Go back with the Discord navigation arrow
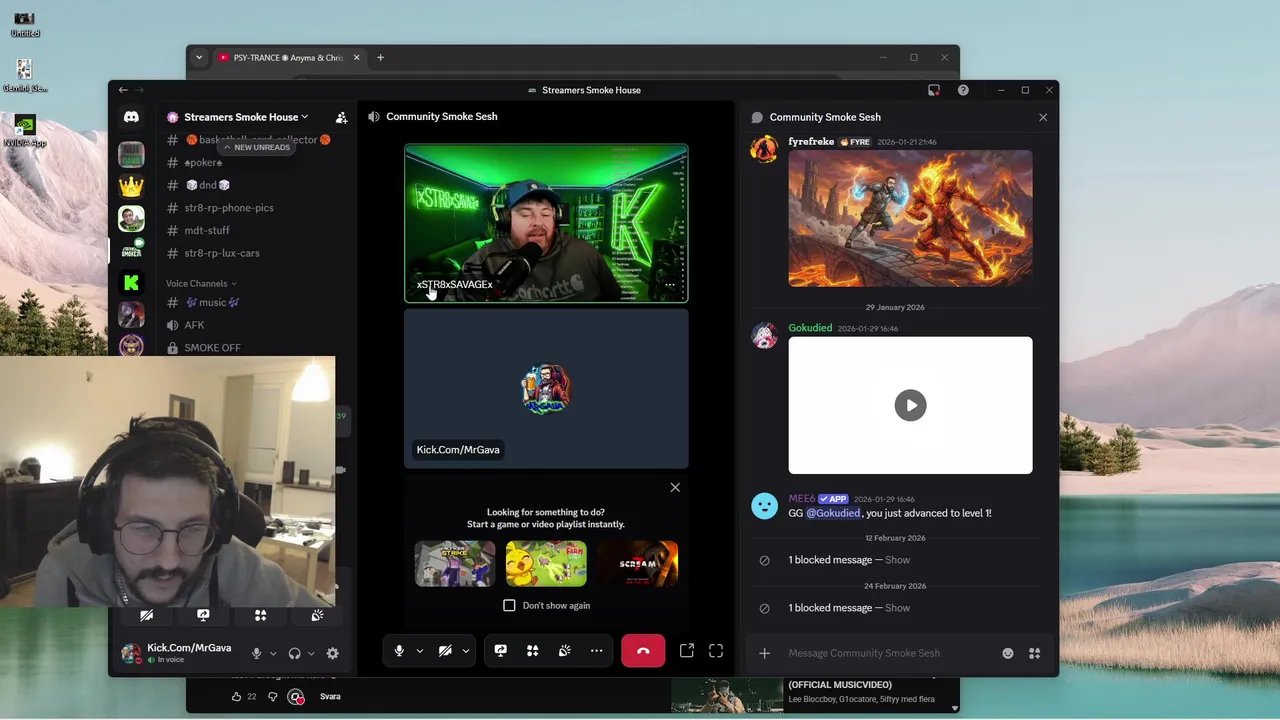Screen dimensions: 1280x720 pyautogui.click(x=123, y=90)
